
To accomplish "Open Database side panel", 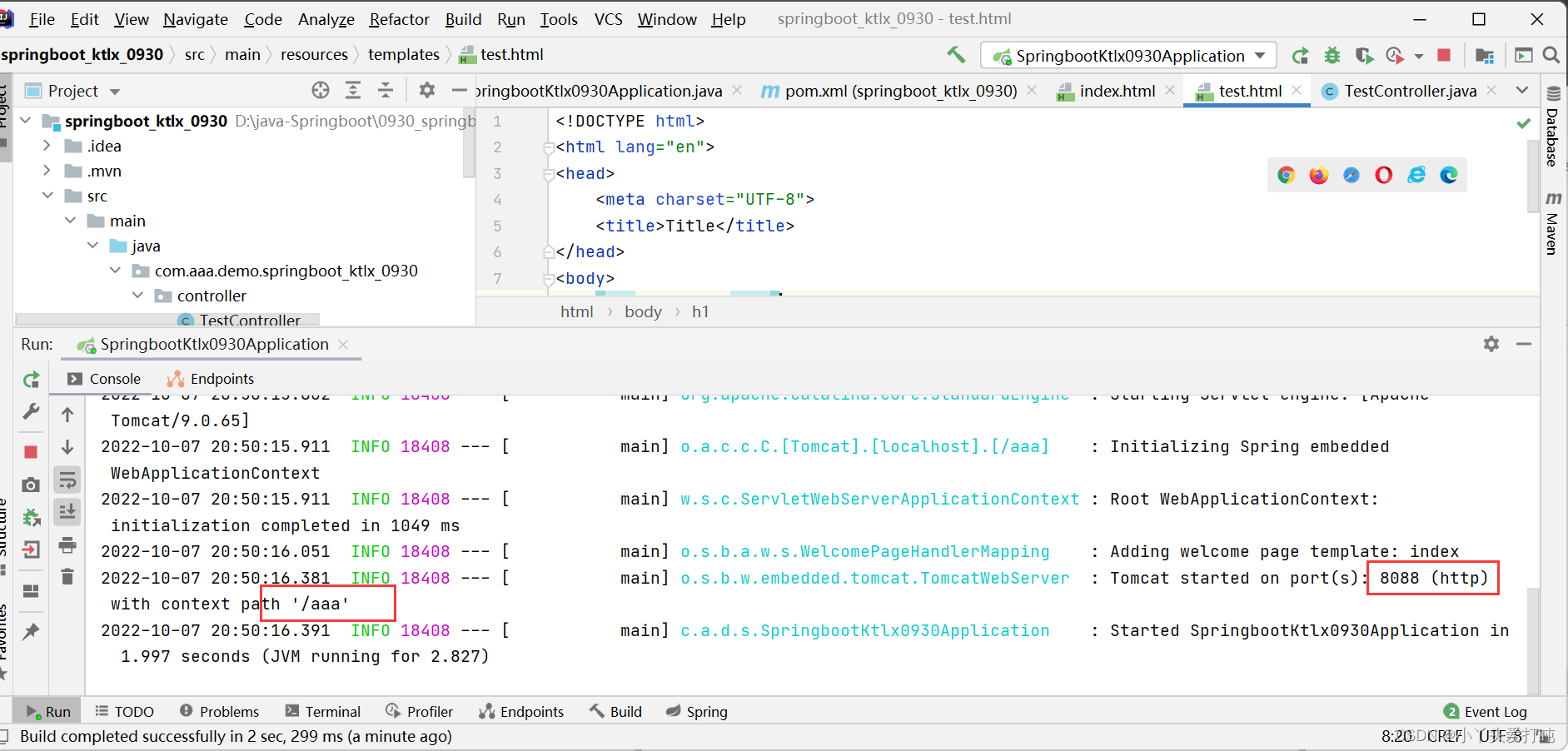I will click(x=1553, y=127).
